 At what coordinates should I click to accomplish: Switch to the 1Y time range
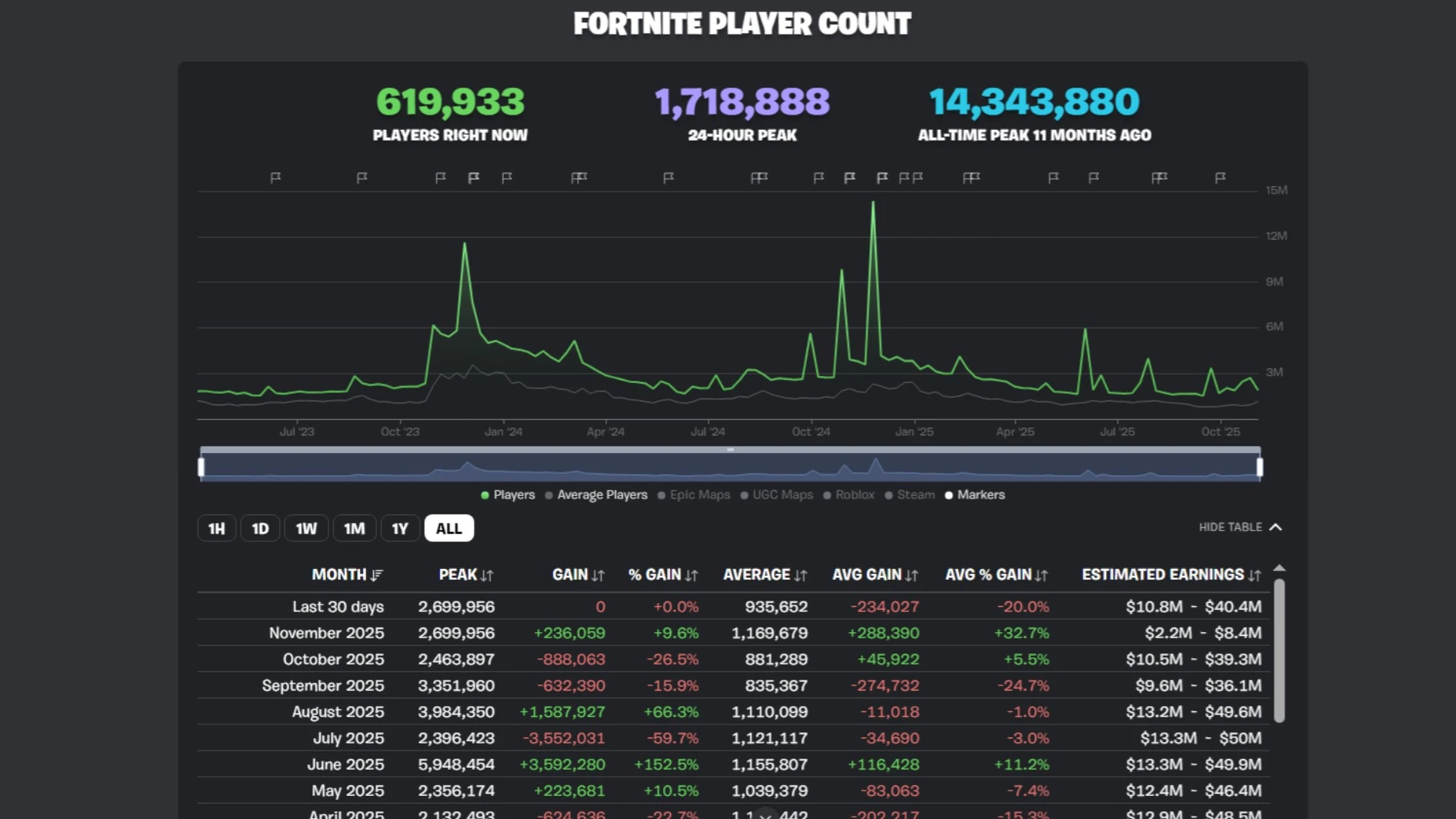pyautogui.click(x=399, y=528)
